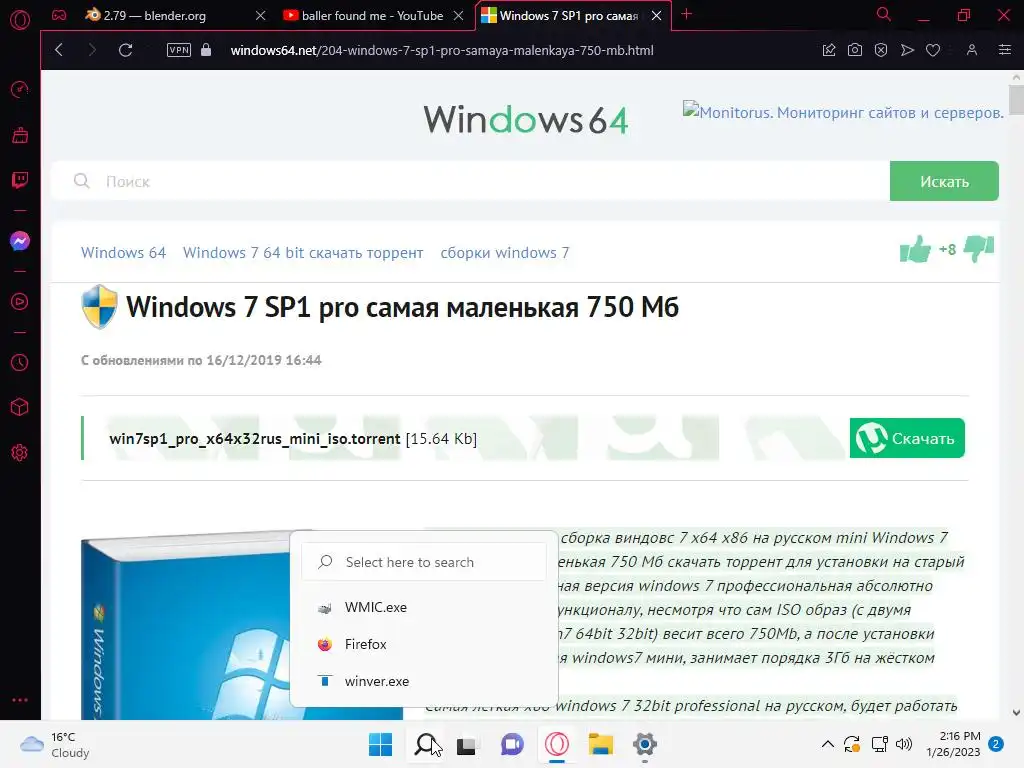1024x768 pixels.
Task: Open a new tab with plus button
Action: (x=686, y=14)
